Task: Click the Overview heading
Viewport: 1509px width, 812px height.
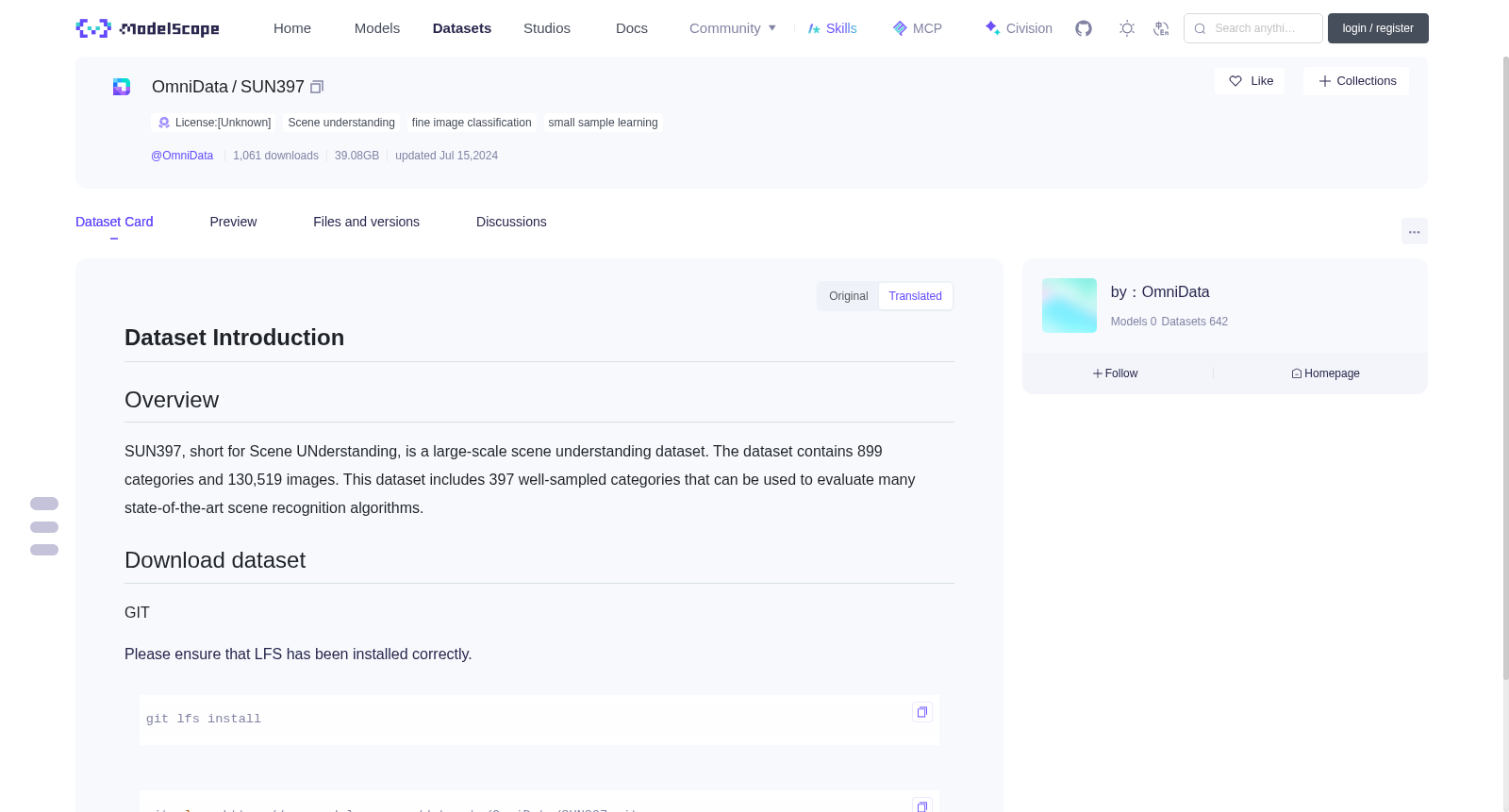Action: click(172, 400)
